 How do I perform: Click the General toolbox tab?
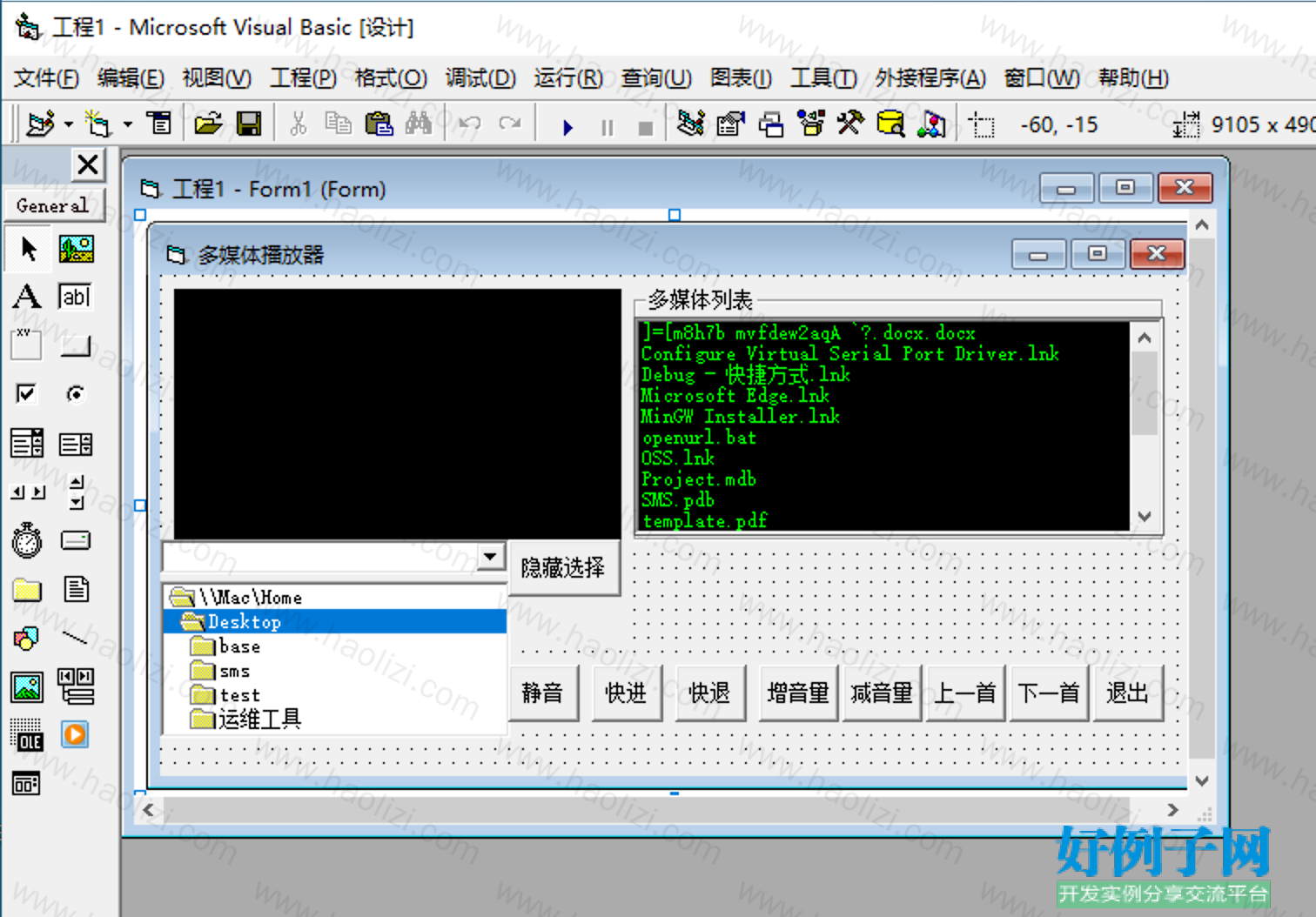53,206
